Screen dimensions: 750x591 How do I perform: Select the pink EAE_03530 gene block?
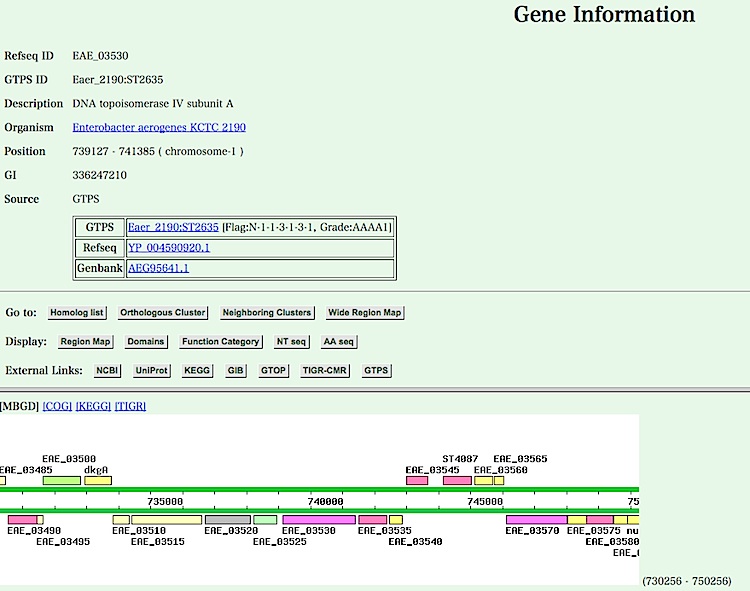(x=319, y=520)
